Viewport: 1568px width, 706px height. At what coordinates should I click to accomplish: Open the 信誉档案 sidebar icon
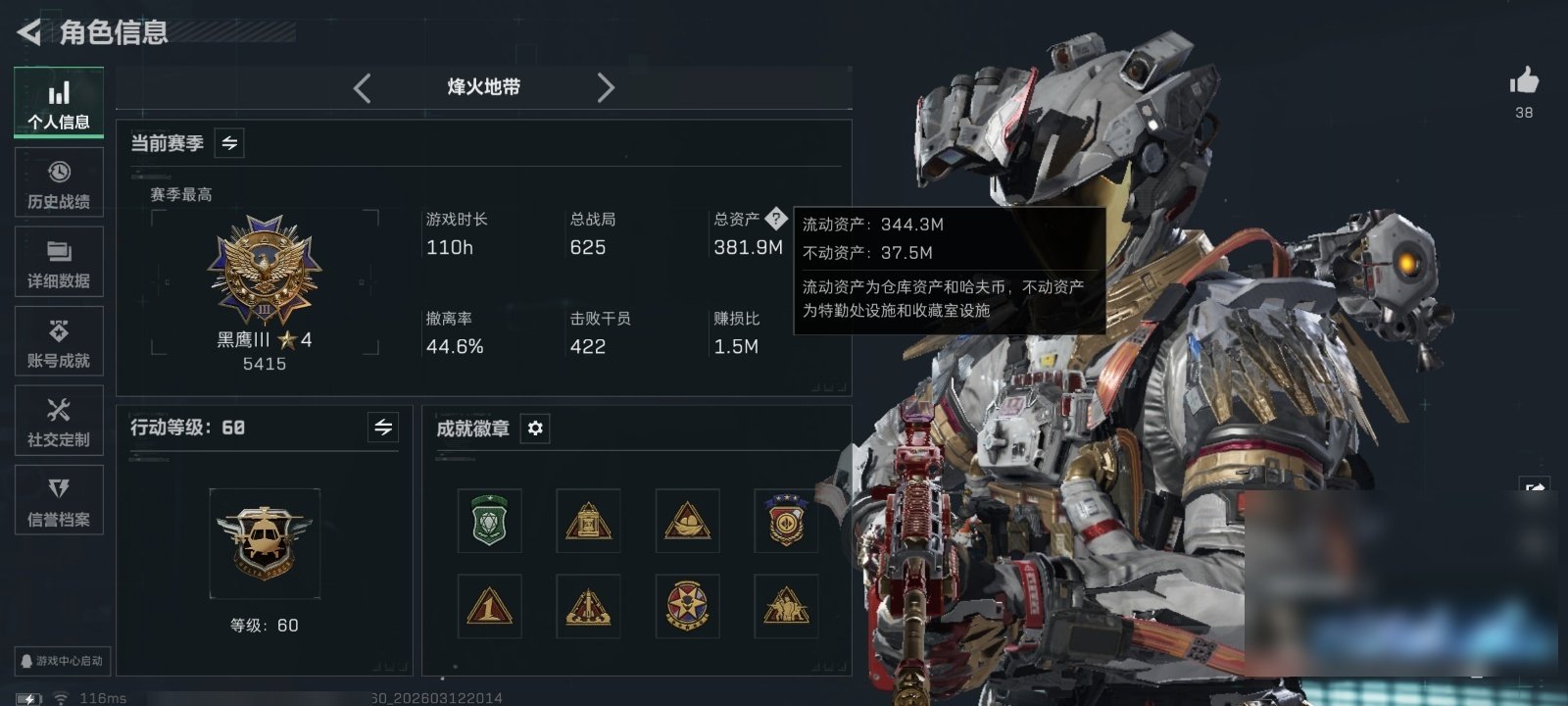[59, 500]
